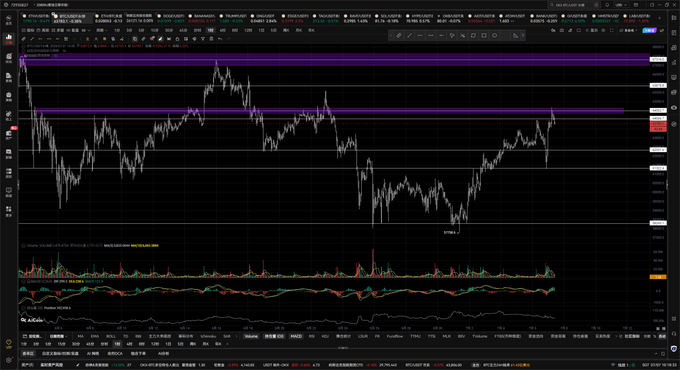
Task: Select the rectangle shape in floating toolbar
Action: [484, 35]
